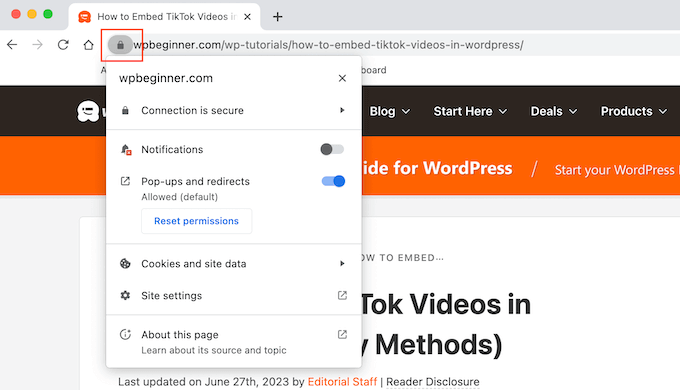
Task: Open the Blog dropdown menu
Action: point(389,111)
